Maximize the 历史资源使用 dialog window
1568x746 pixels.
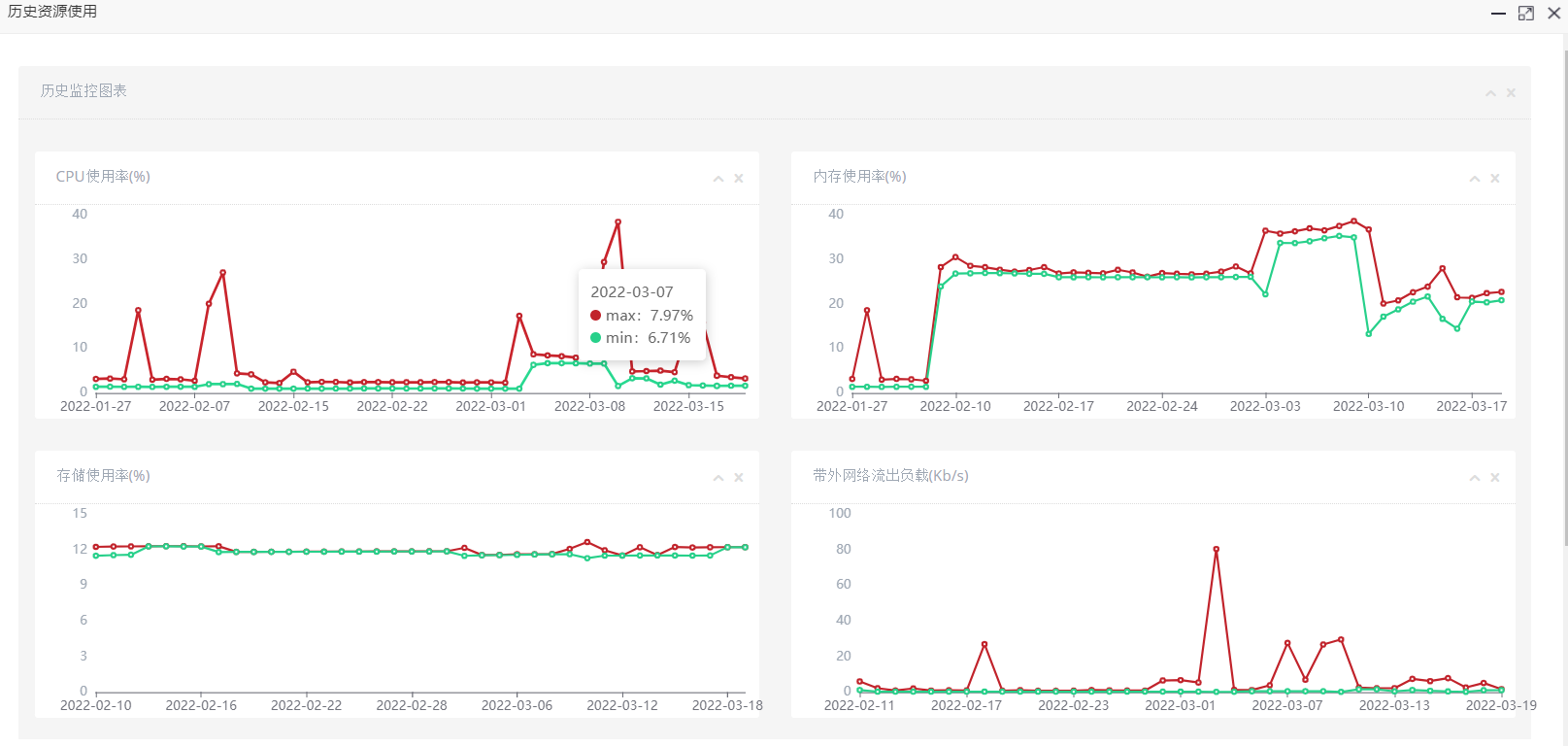(x=1526, y=14)
